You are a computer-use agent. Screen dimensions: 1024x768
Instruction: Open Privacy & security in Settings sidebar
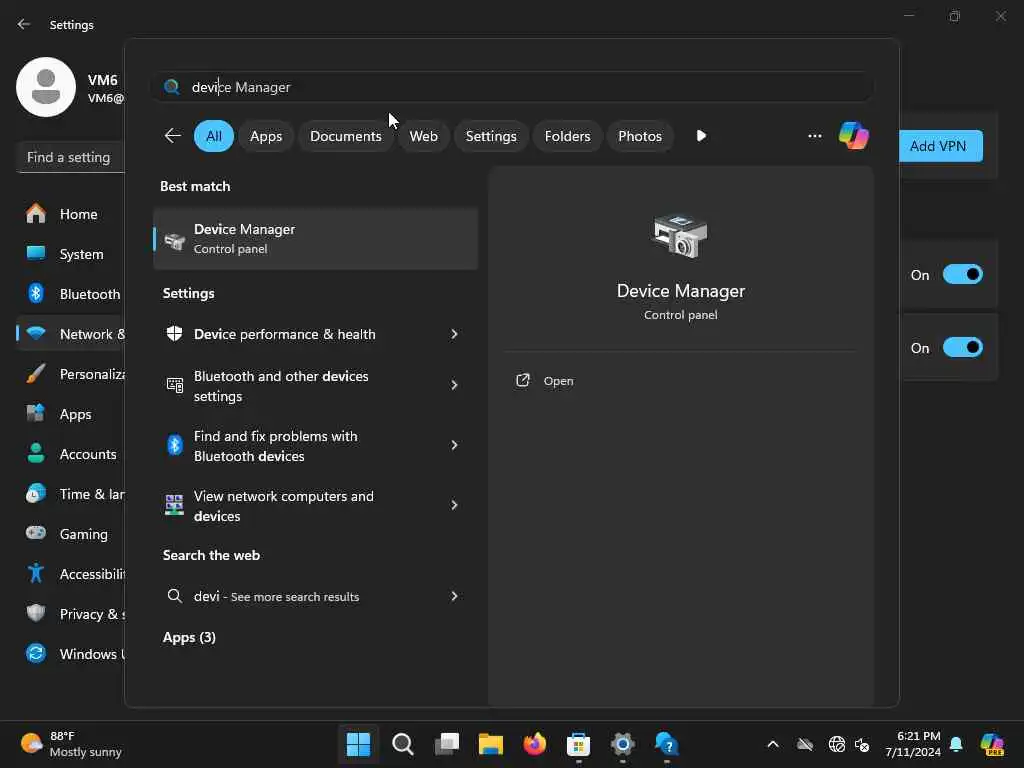click(x=71, y=614)
